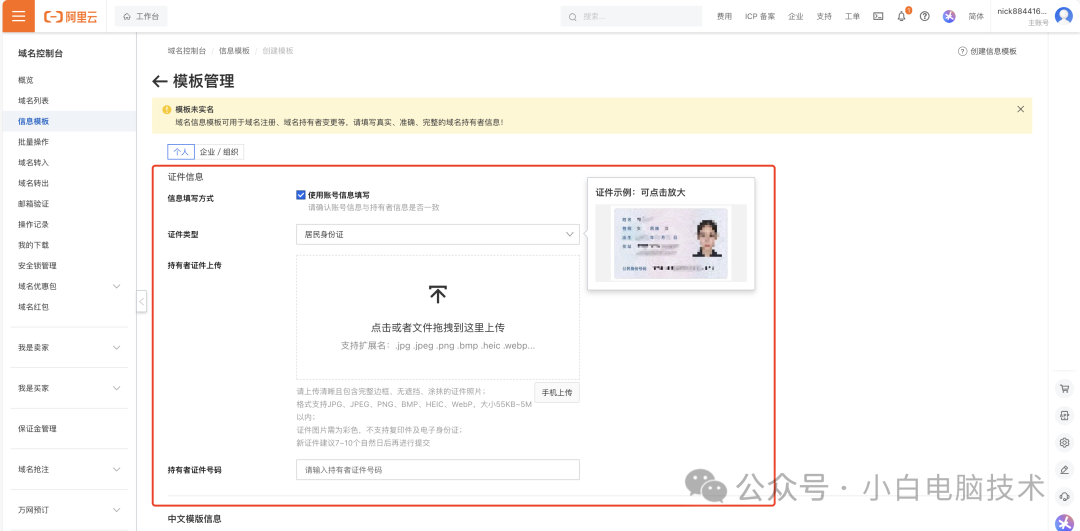This screenshot has height=531, width=1080.
Task: Open 企业 in the top navigation
Action: pyautogui.click(x=796, y=17)
